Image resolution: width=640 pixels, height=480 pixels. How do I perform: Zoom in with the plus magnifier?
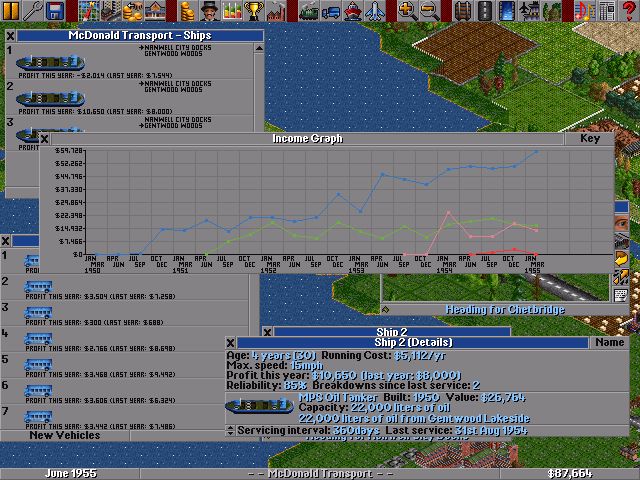point(408,11)
